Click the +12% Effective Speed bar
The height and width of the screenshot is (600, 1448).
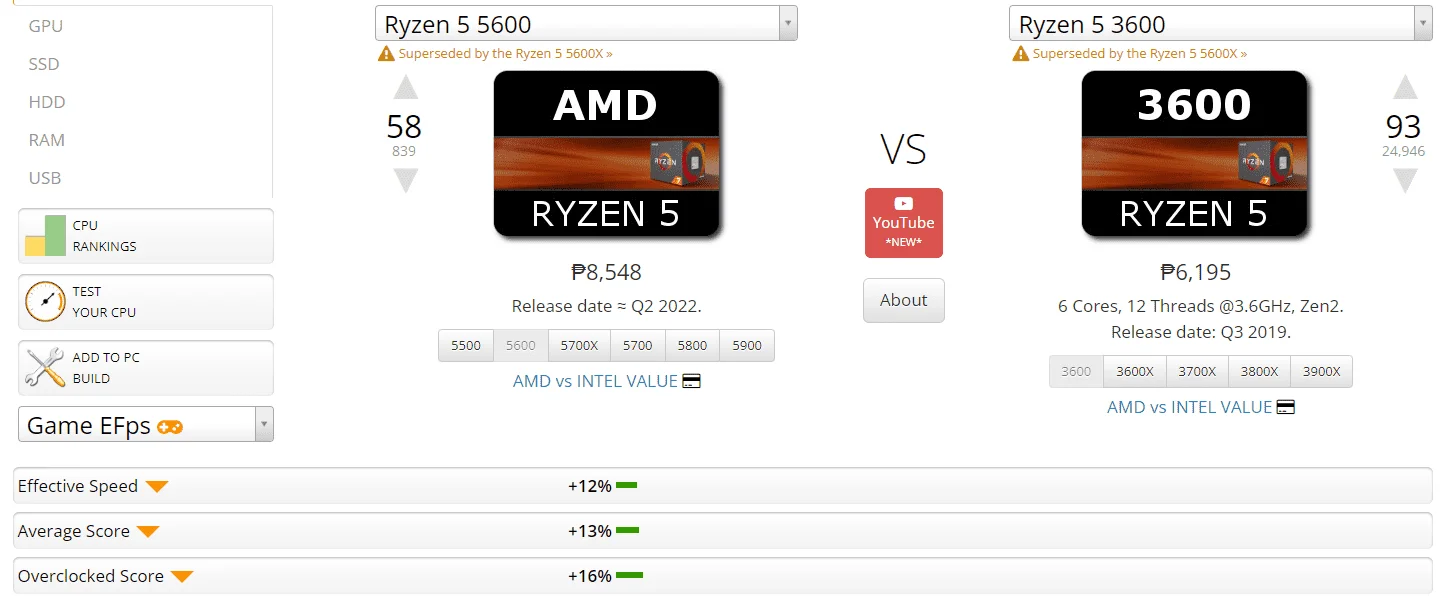tap(626, 486)
